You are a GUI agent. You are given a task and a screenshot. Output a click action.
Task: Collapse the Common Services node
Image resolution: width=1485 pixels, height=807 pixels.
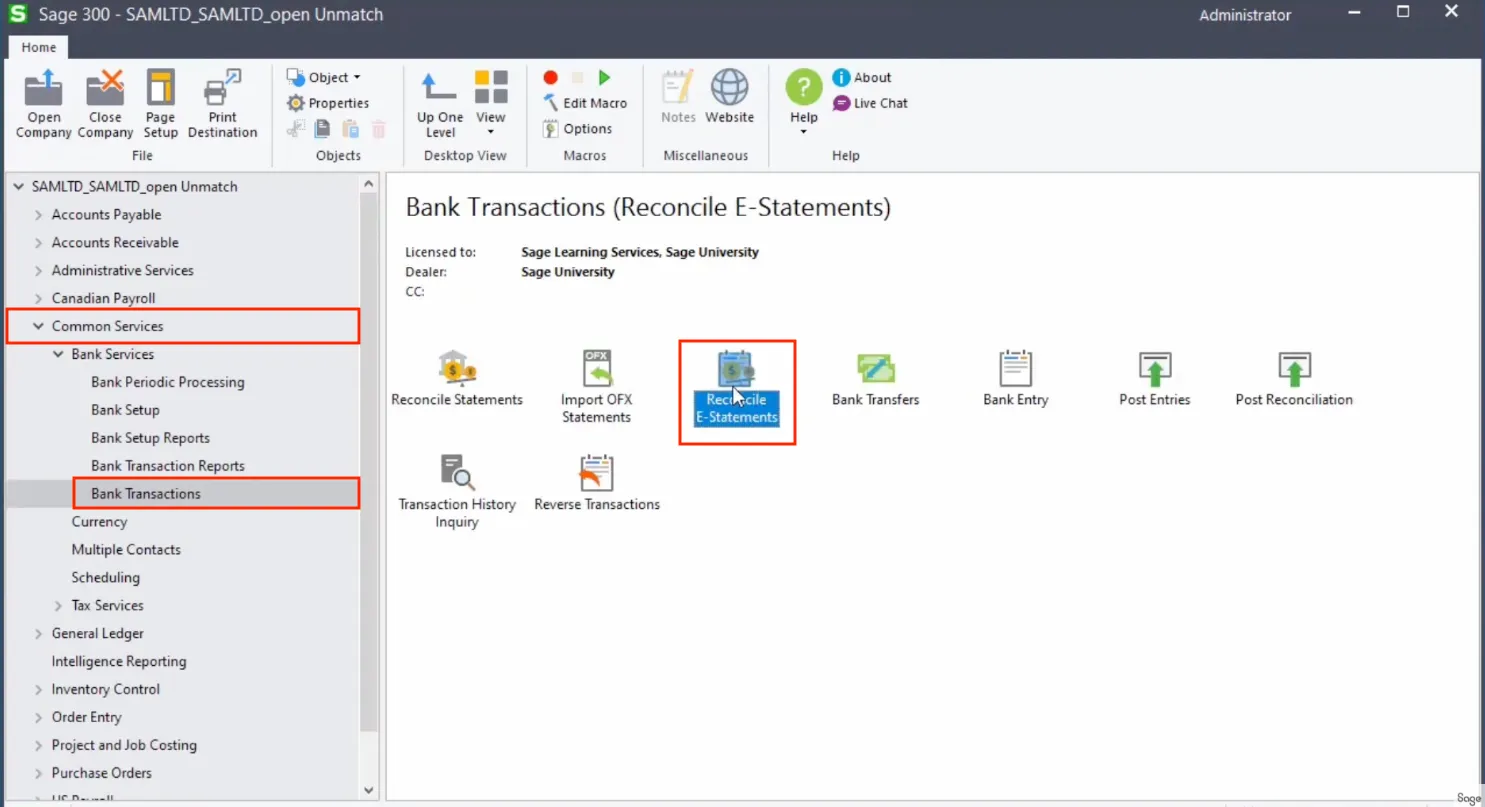point(39,326)
